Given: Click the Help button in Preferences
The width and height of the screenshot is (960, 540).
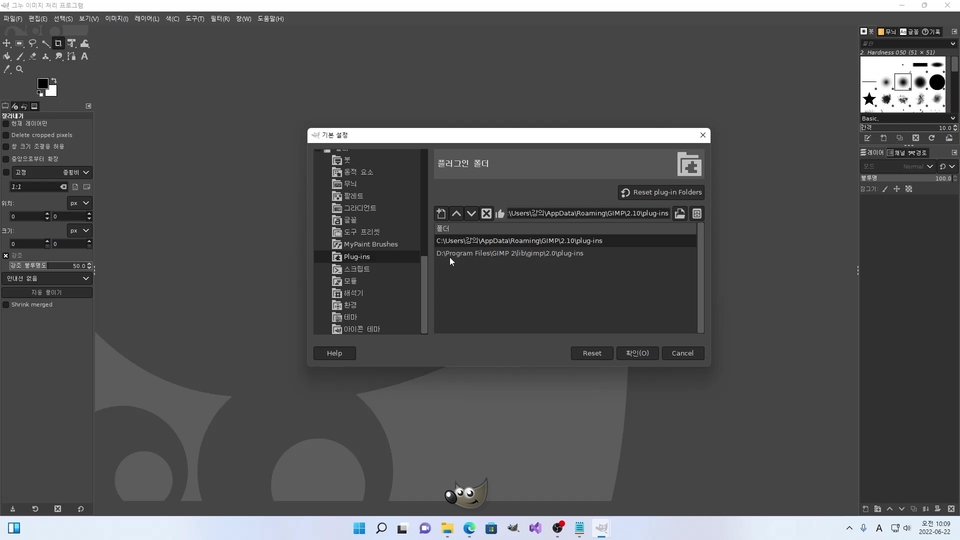Looking at the screenshot, I should pyautogui.click(x=334, y=353).
